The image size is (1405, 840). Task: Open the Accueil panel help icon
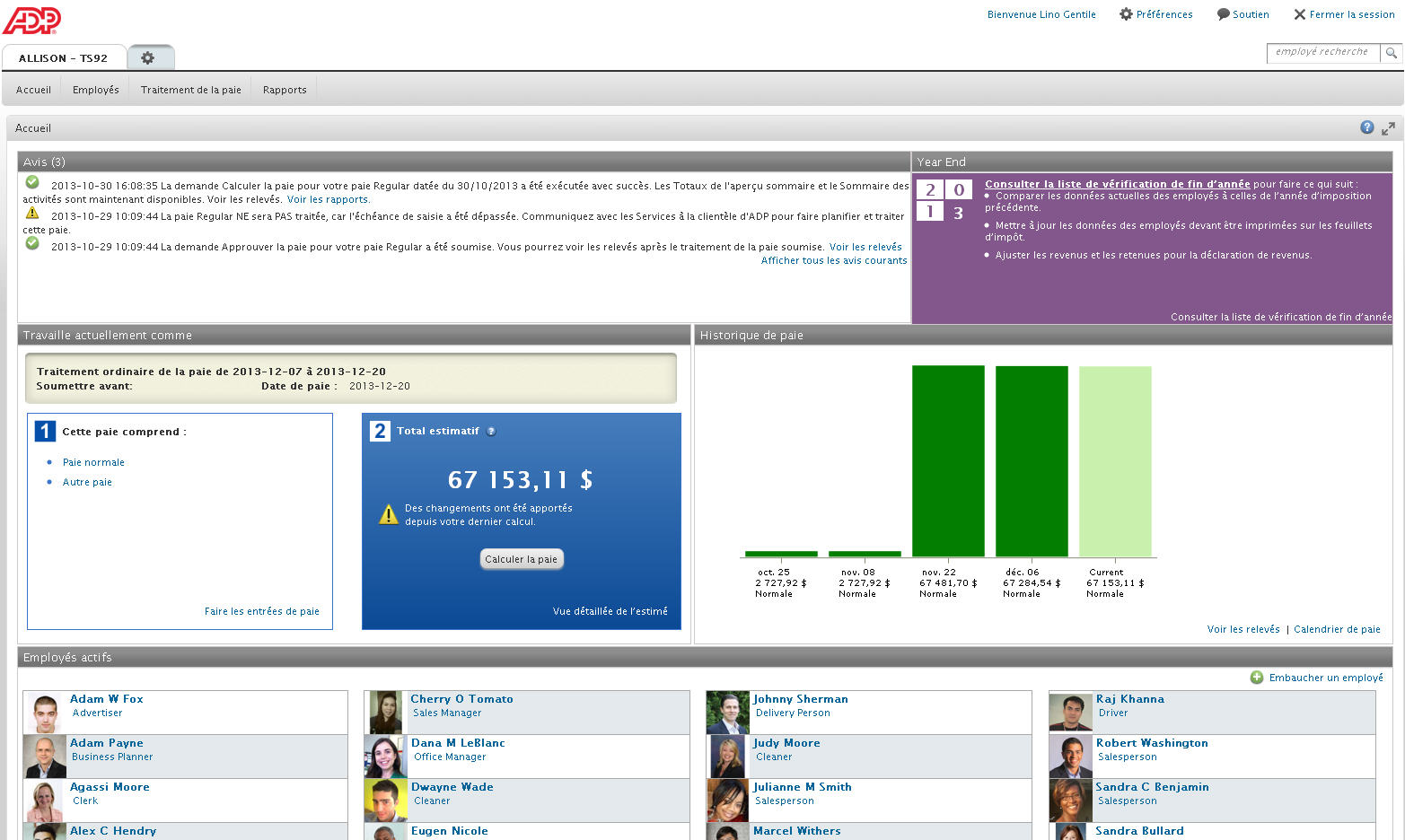[x=1366, y=128]
